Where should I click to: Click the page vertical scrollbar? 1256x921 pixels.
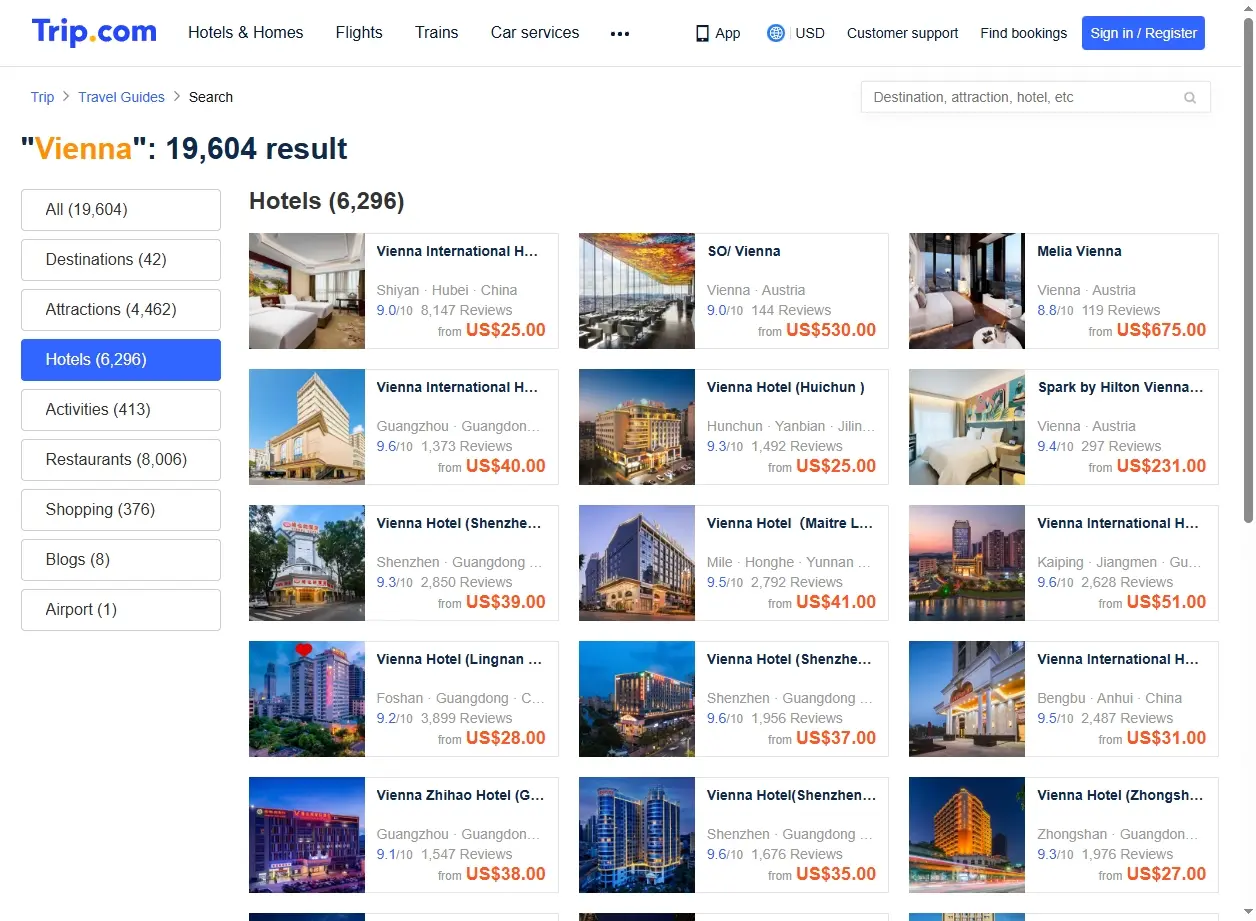(1248, 270)
